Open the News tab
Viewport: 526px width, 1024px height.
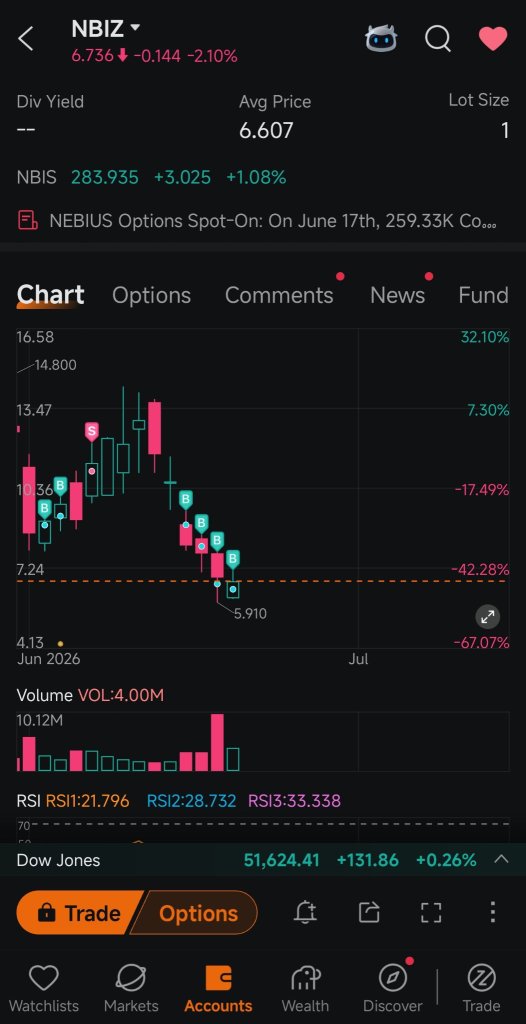(397, 295)
